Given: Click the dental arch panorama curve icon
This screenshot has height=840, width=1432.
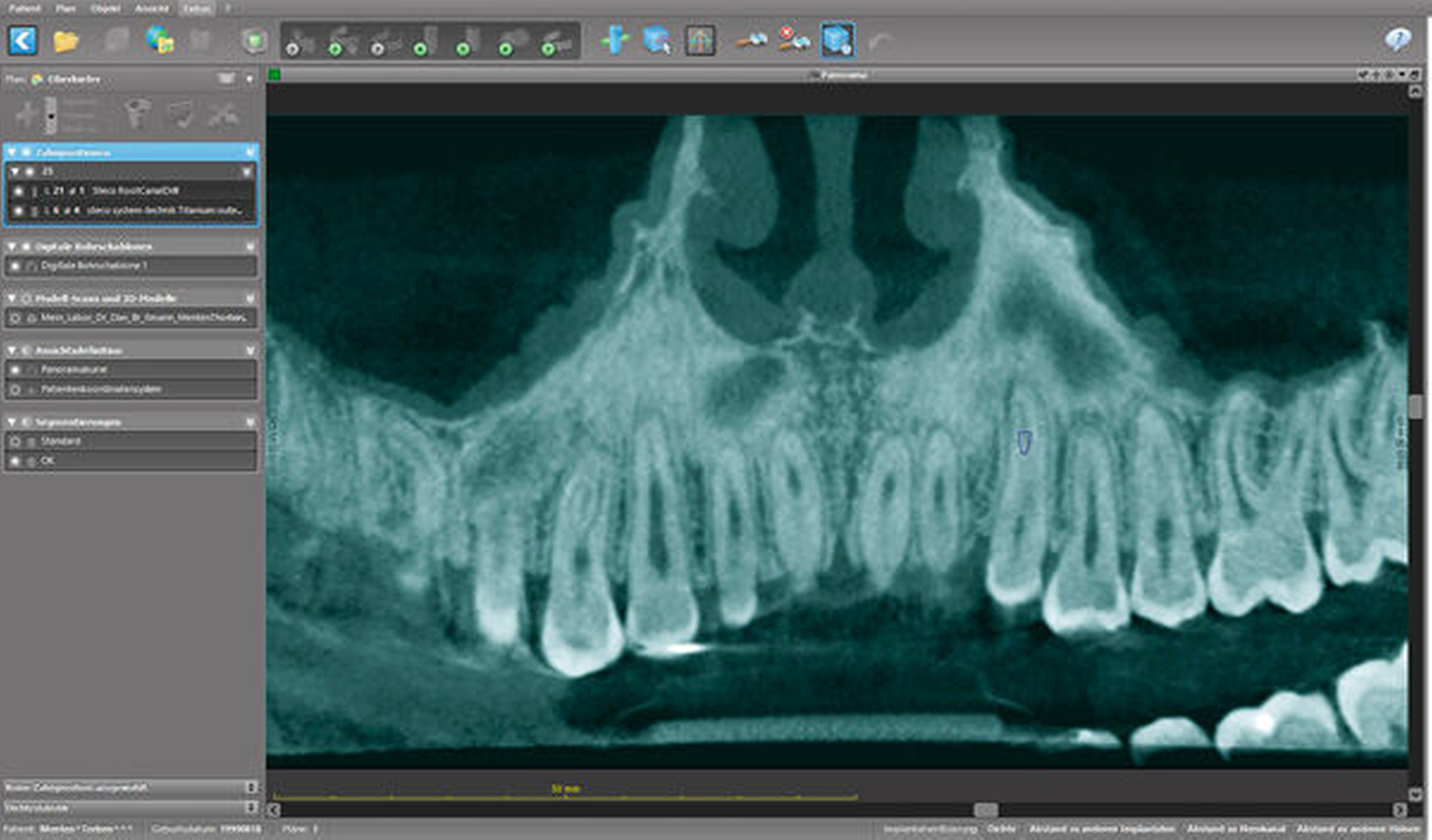Looking at the screenshot, I should coord(700,41).
